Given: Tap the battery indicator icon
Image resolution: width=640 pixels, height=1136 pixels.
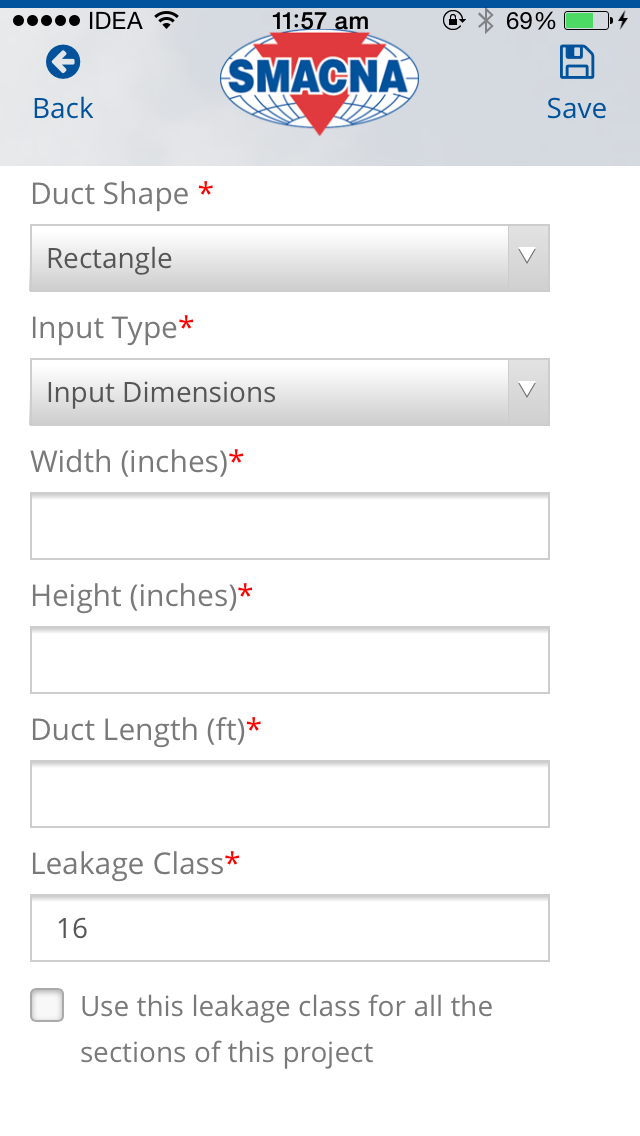Looking at the screenshot, I should click(590, 21).
